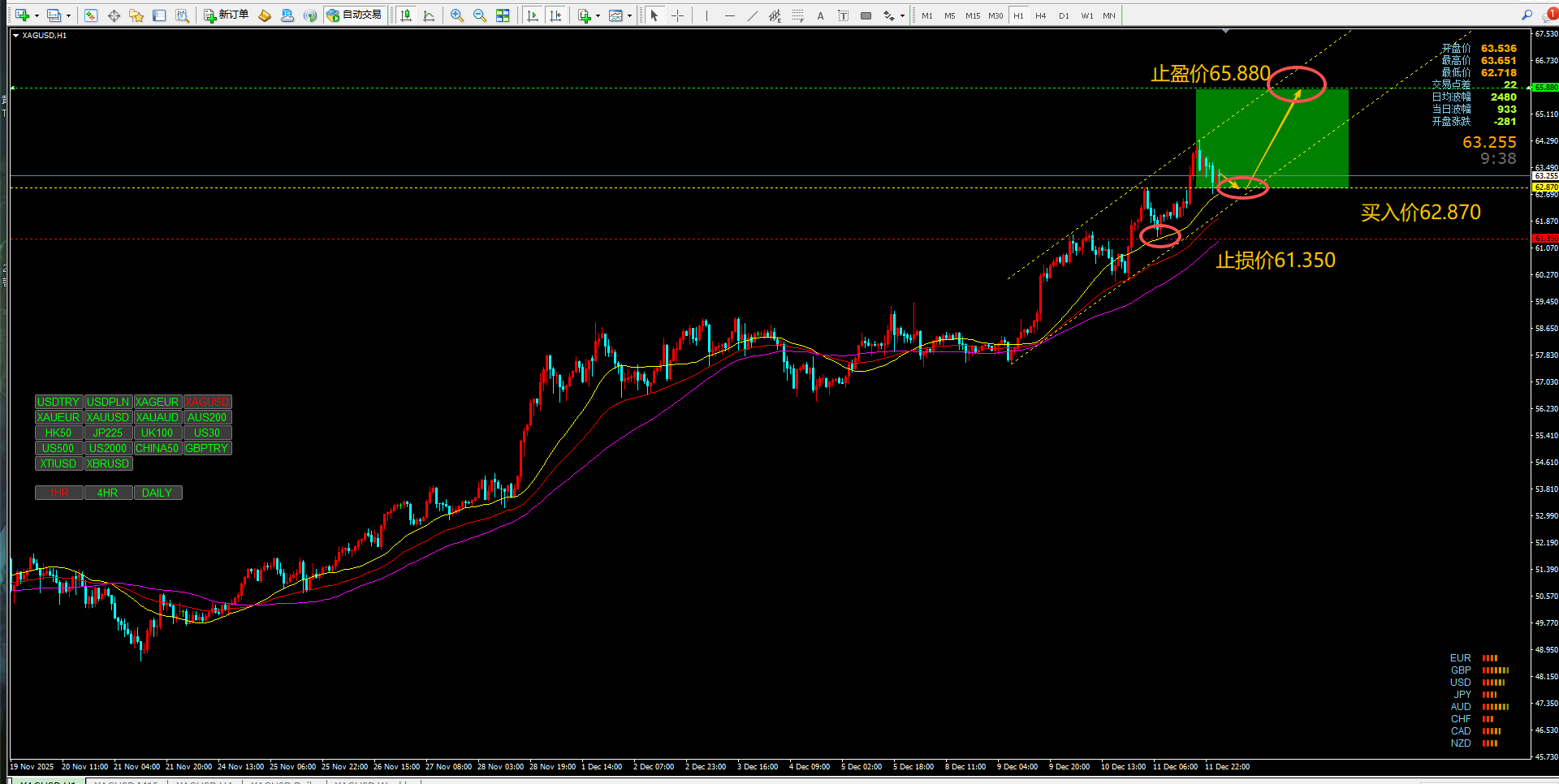
Task: Click the DAILY timeframe button on chart
Action: [158, 493]
